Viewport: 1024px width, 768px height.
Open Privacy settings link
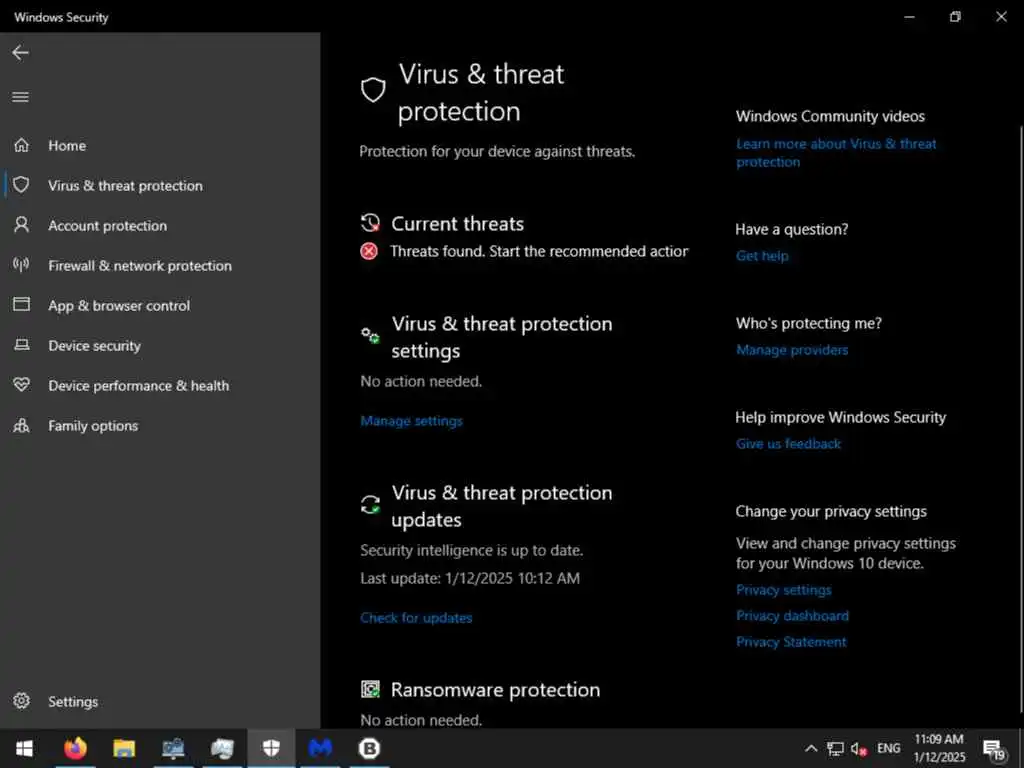[x=784, y=590]
